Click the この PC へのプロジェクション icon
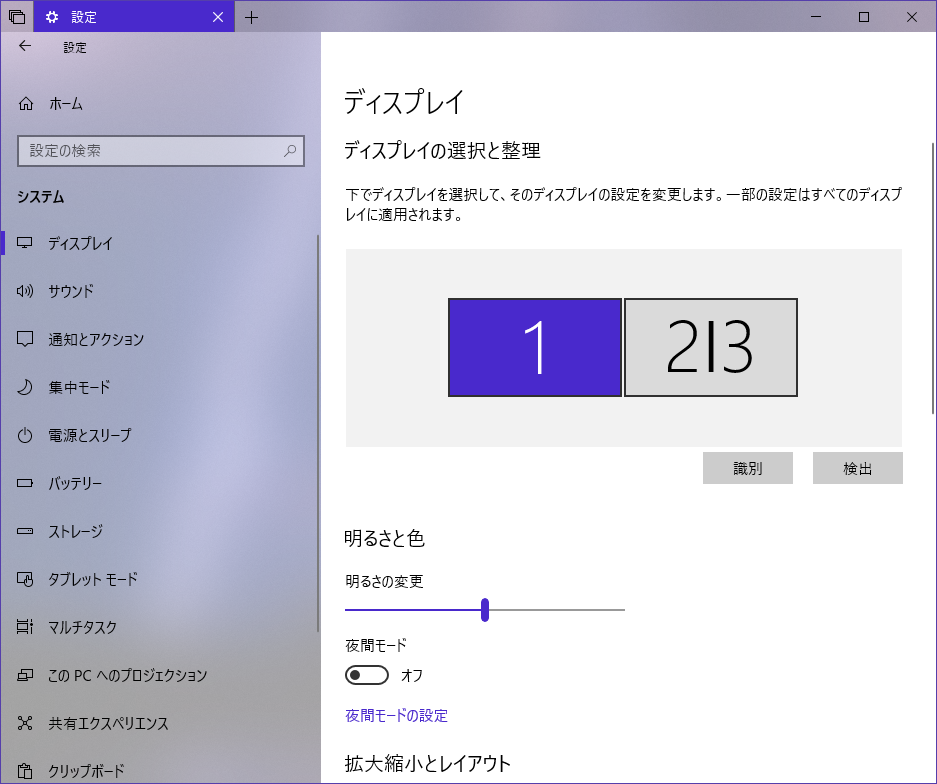This screenshot has height=784, width=937. click(x=25, y=675)
